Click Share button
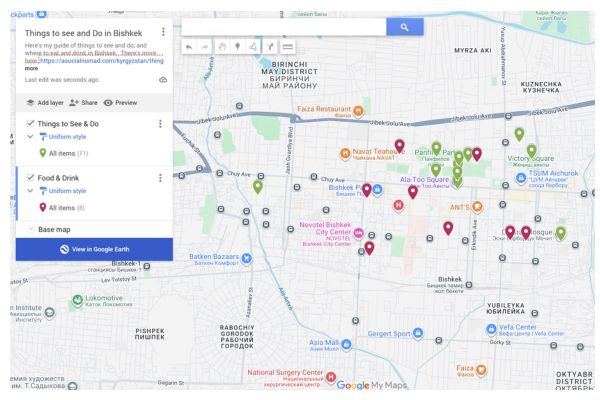The width and height of the screenshot is (600, 400). click(83, 103)
